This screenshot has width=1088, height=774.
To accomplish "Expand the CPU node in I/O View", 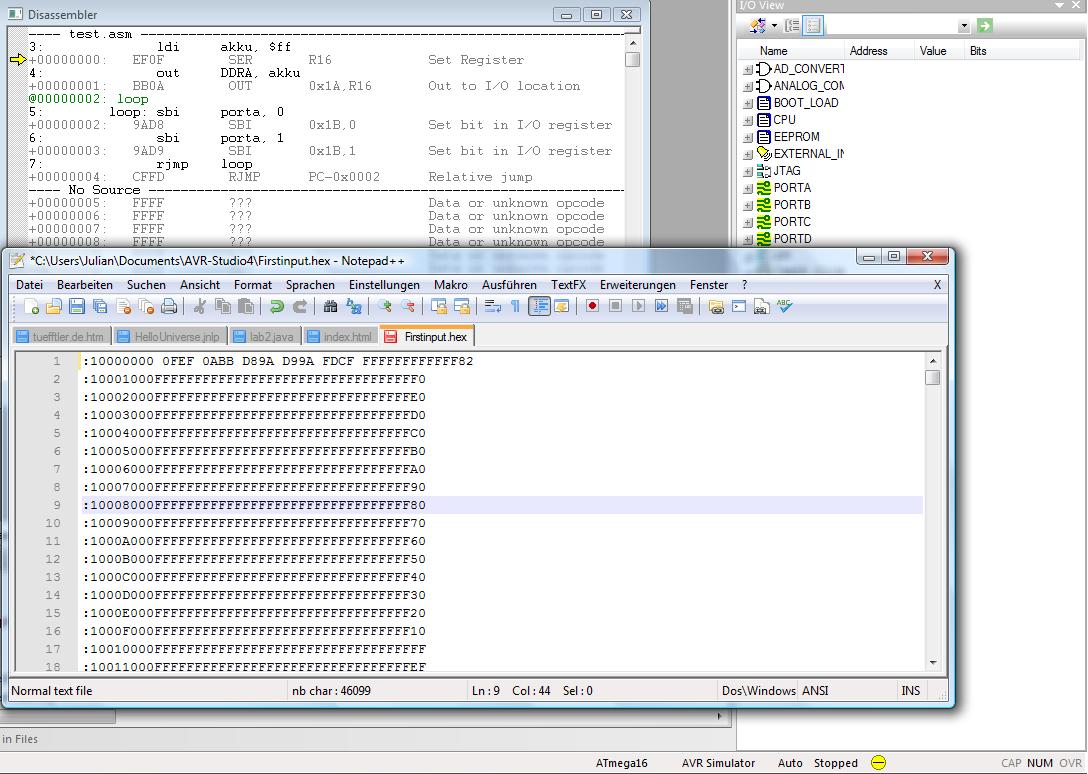I will tap(748, 120).
